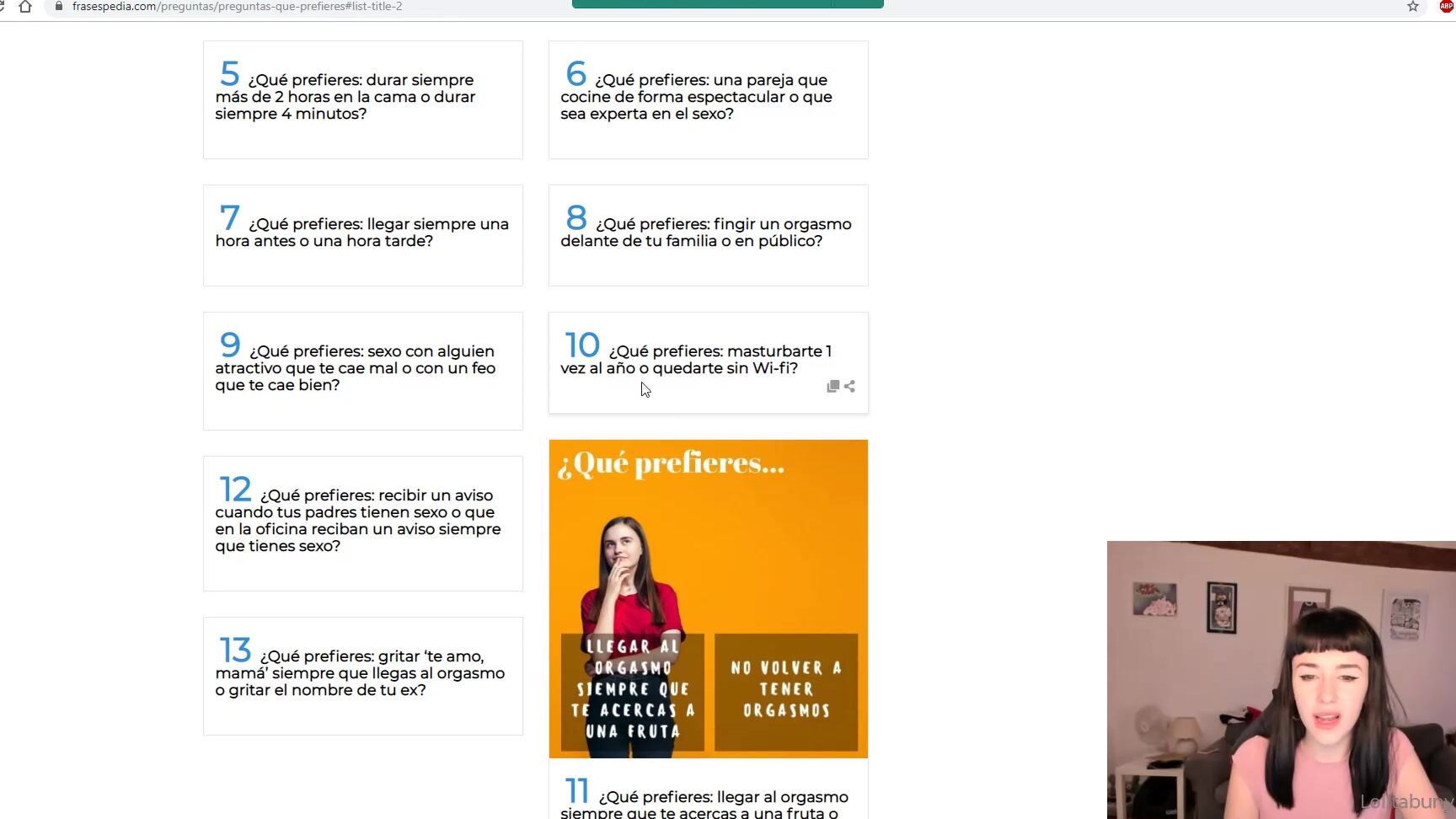This screenshot has height=819, width=1456.
Task: Click the 'No volver a tener' box in image
Action: point(785,691)
